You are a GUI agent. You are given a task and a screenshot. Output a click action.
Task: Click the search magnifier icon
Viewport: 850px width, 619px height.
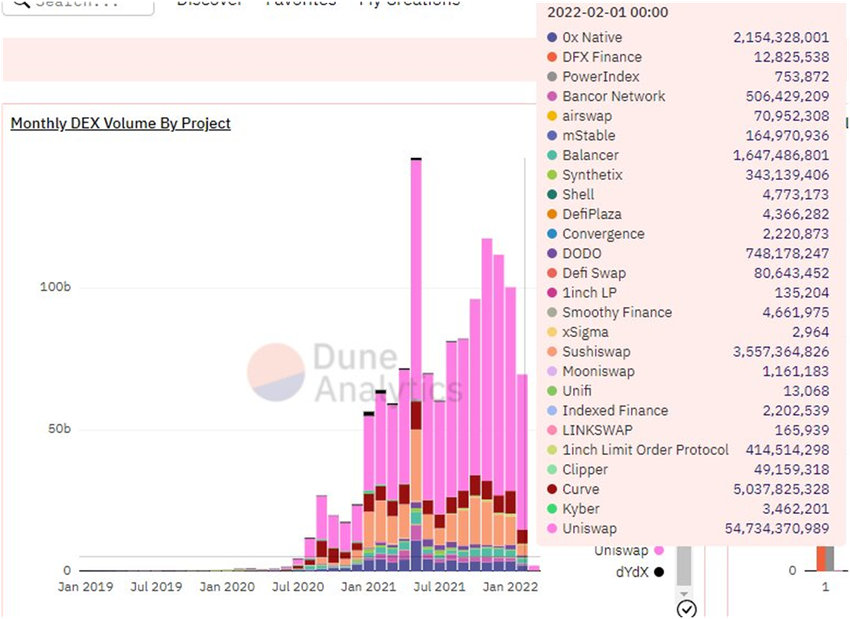click(x=22, y=3)
